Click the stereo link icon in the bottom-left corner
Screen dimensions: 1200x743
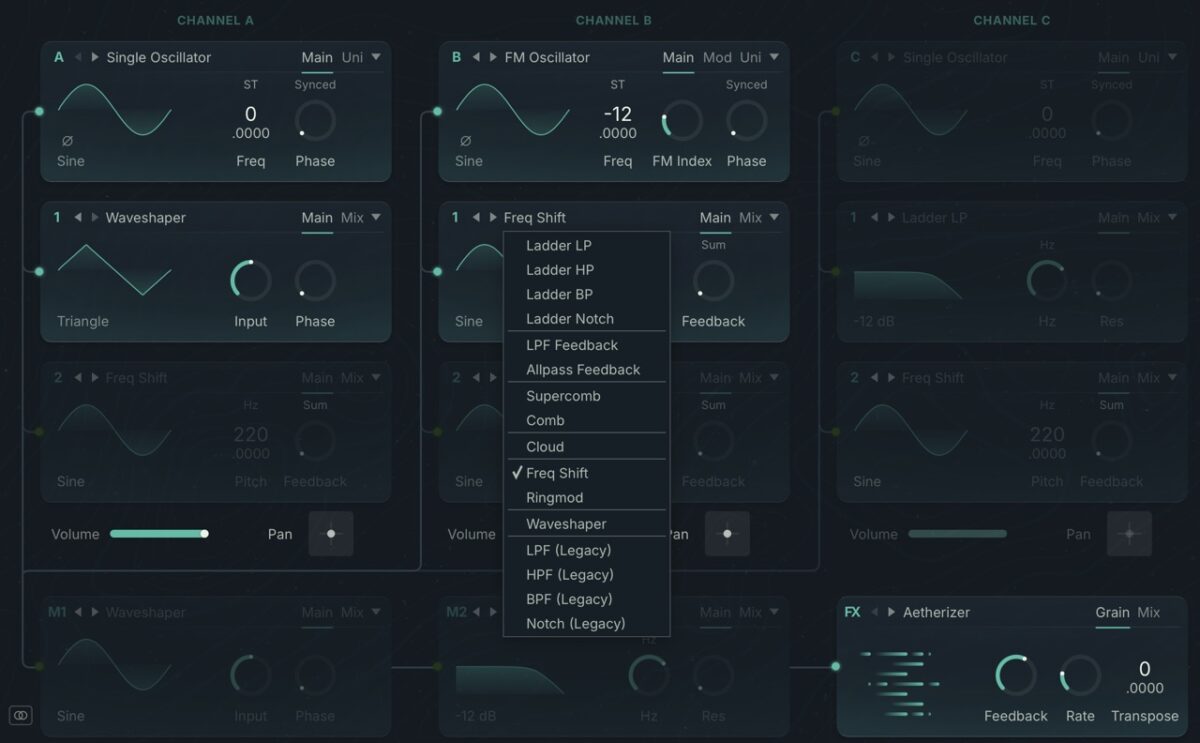tap(20, 715)
